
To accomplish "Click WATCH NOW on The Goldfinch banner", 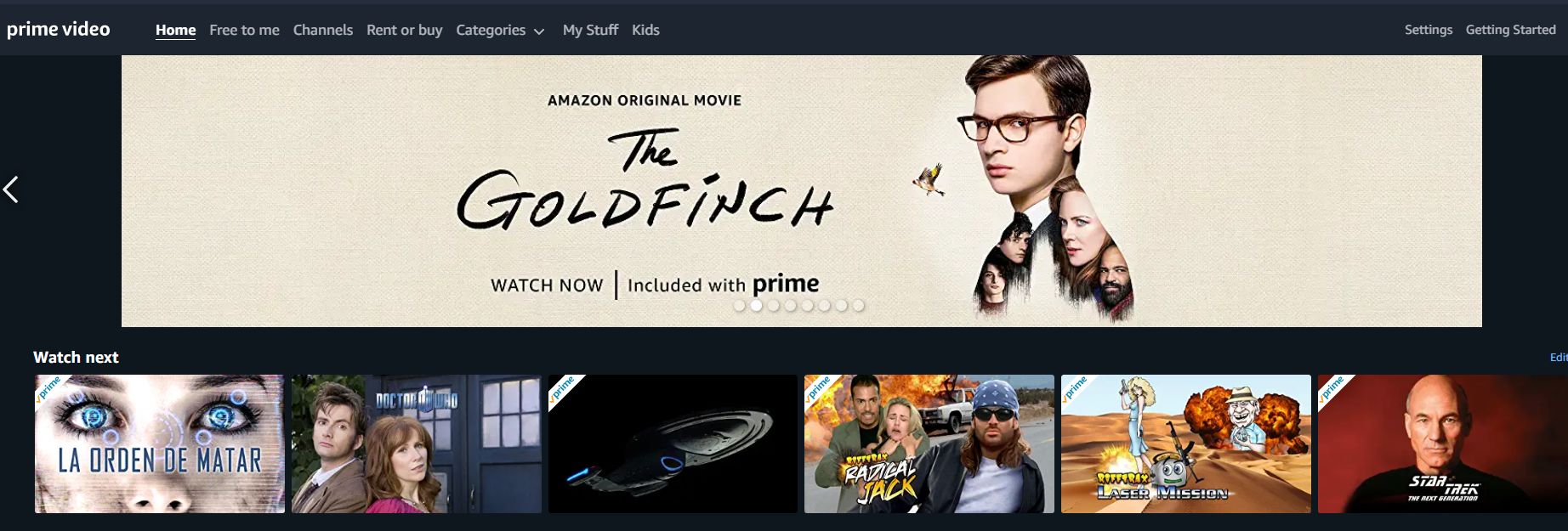I will pyautogui.click(x=547, y=285).
